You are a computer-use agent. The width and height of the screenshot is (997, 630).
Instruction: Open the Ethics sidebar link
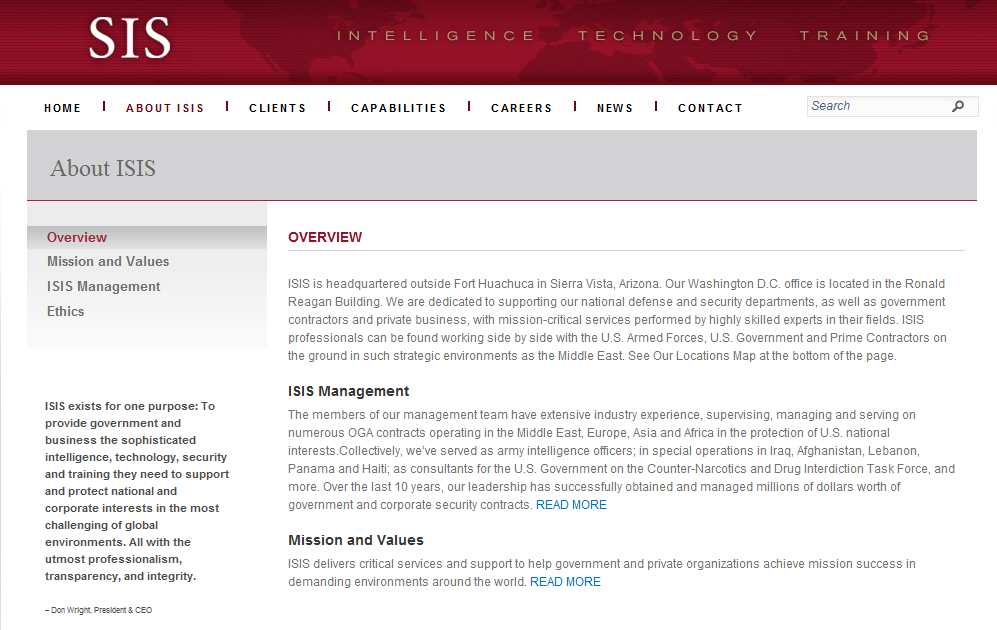[x=65, y=312]
